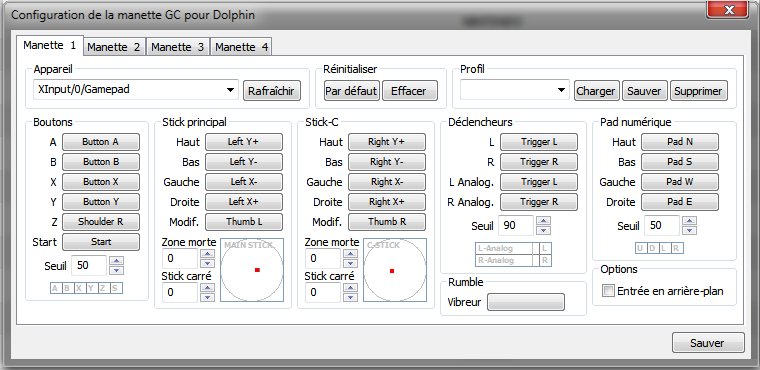Remap the B button binding

coord(101,162)
